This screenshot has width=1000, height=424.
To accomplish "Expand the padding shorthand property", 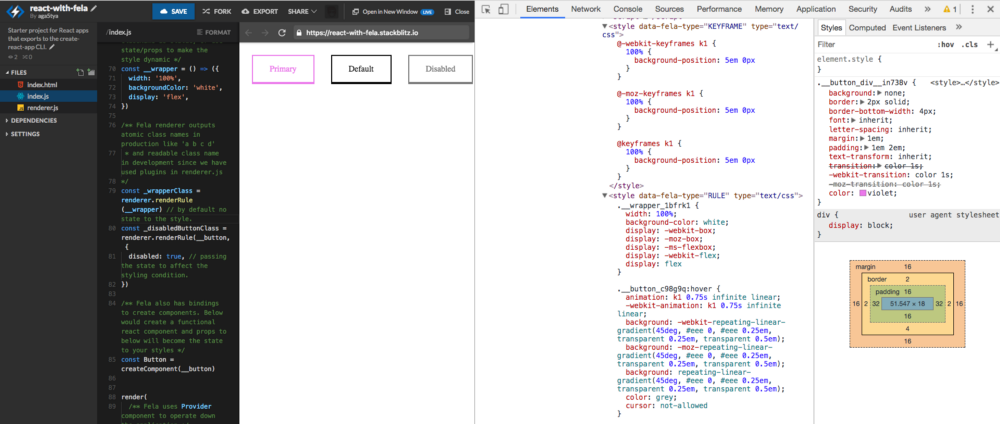I will (867, 147).
